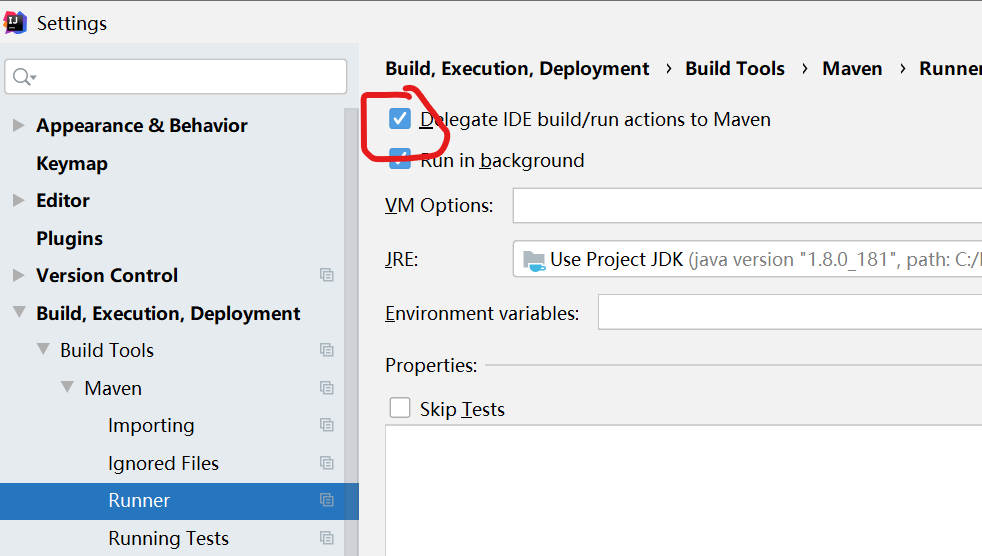The image size is (982, 556).
Task: Click the VM Options text field
Action: pos(747,206)
